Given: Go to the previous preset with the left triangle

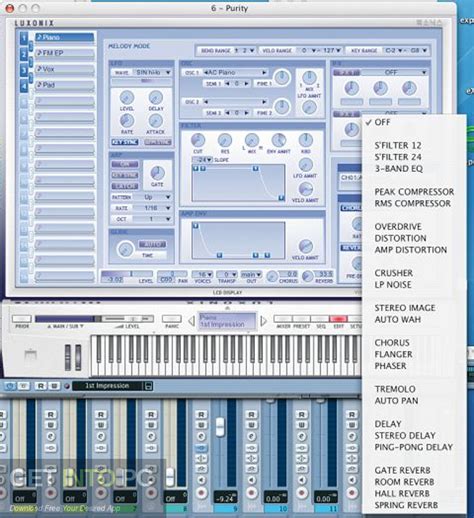Looking at the screenshot, I should tap(192, 321).
